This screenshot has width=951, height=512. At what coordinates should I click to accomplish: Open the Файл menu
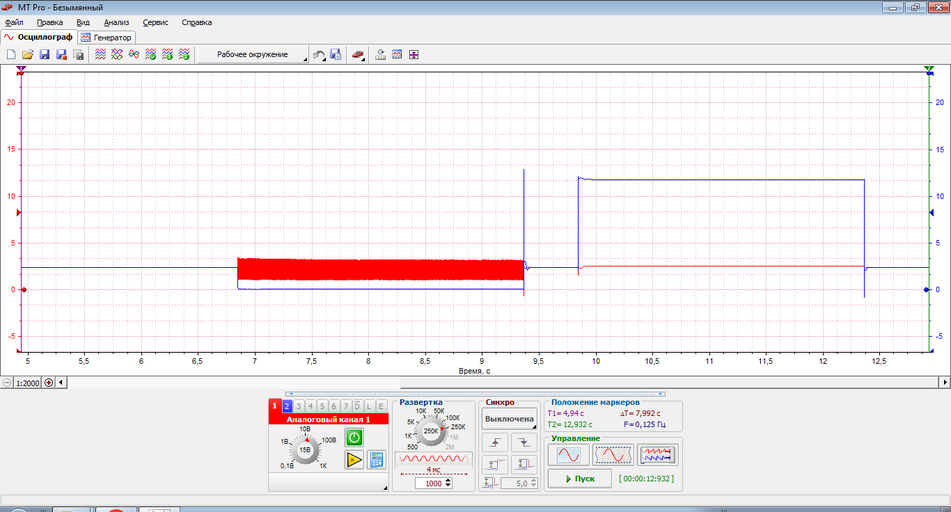14,22
